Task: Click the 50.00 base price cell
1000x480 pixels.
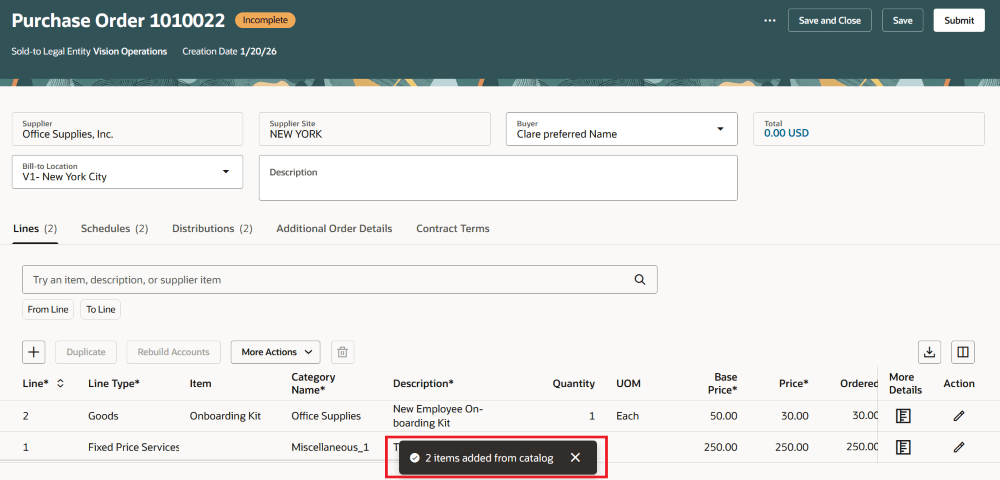Action: point(723,416)
